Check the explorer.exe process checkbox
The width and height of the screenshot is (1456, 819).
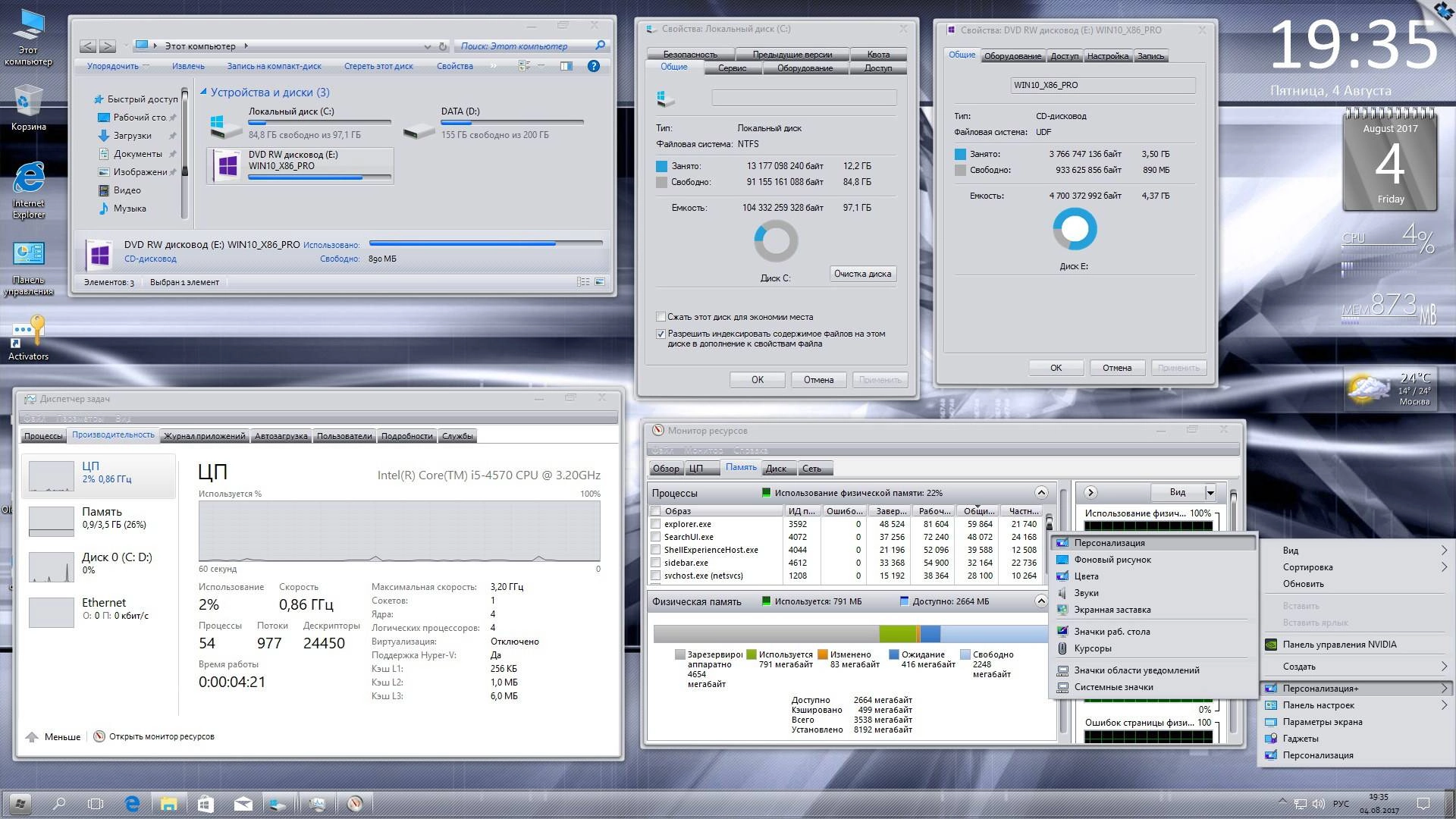656,524
